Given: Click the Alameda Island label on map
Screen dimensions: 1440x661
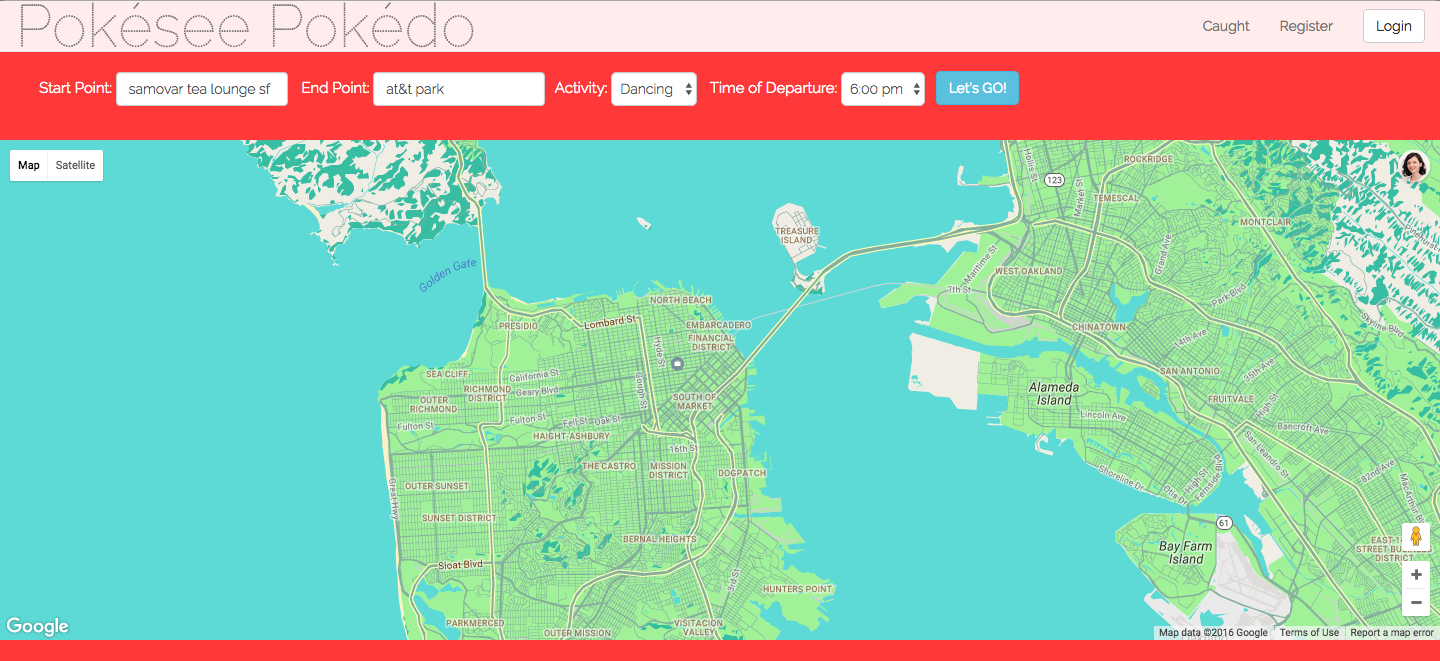Looking at the screenshot, I should pyautogui.click(x=1054, y=393).
